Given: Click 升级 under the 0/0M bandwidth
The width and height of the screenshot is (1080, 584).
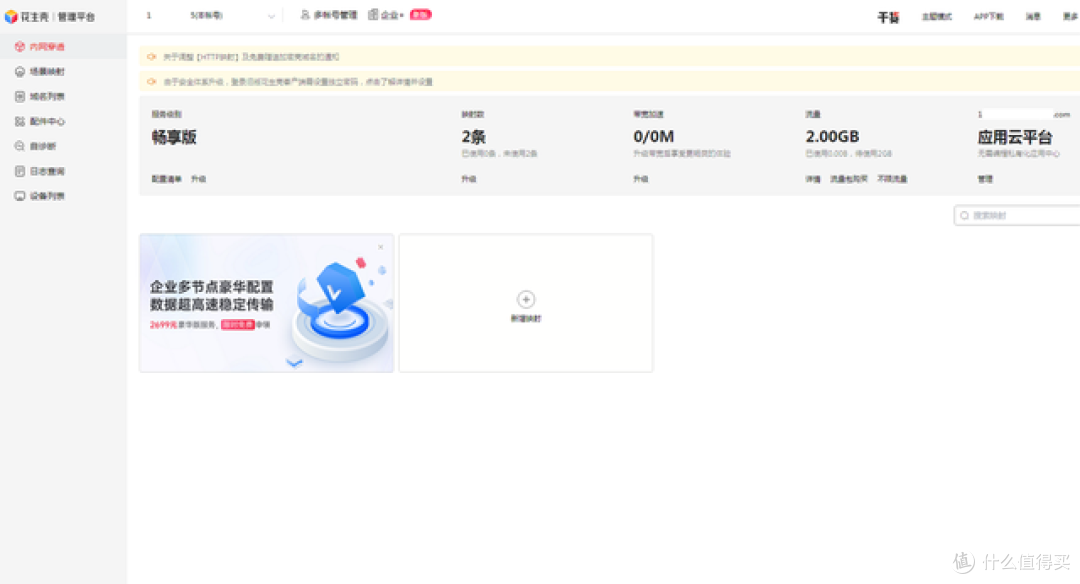Looking at the screenshot, I should coord(641,179).
